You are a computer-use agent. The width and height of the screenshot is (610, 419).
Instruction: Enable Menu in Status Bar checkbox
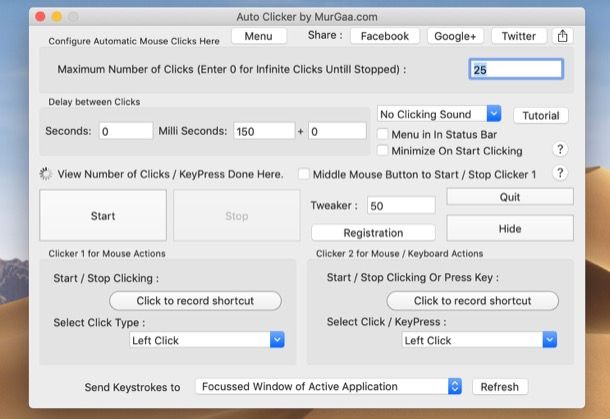pyautogui.click(x=383, y=134)
